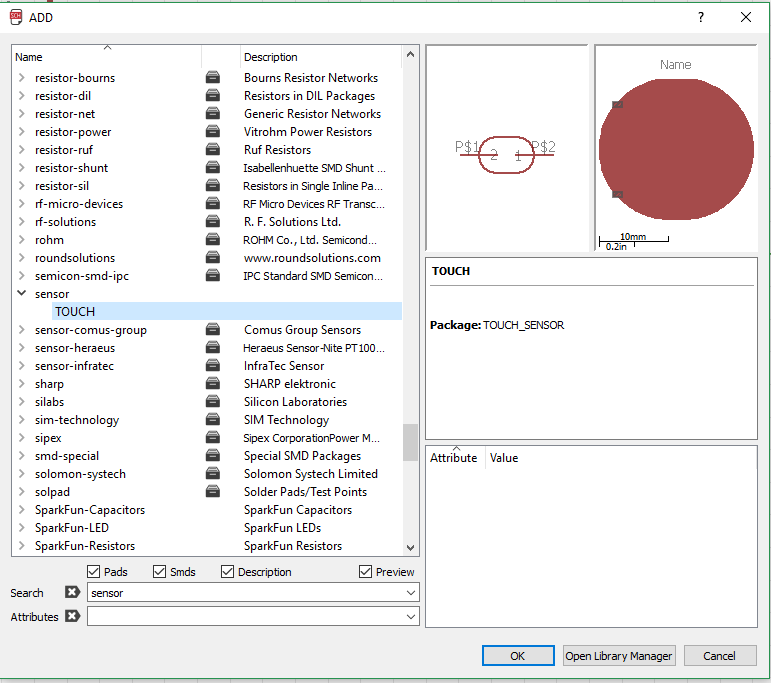Click the library icon beside solpad
This screenshot has width=771, height=683.
coord(212,492)
